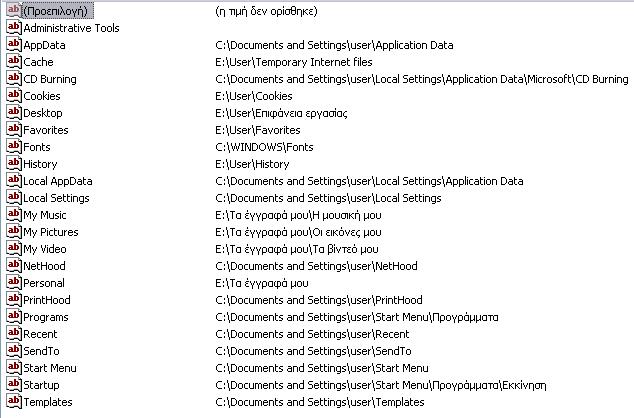Select the icon next to My Music
This screenshot has height=418, width=634.
[14, 214]
